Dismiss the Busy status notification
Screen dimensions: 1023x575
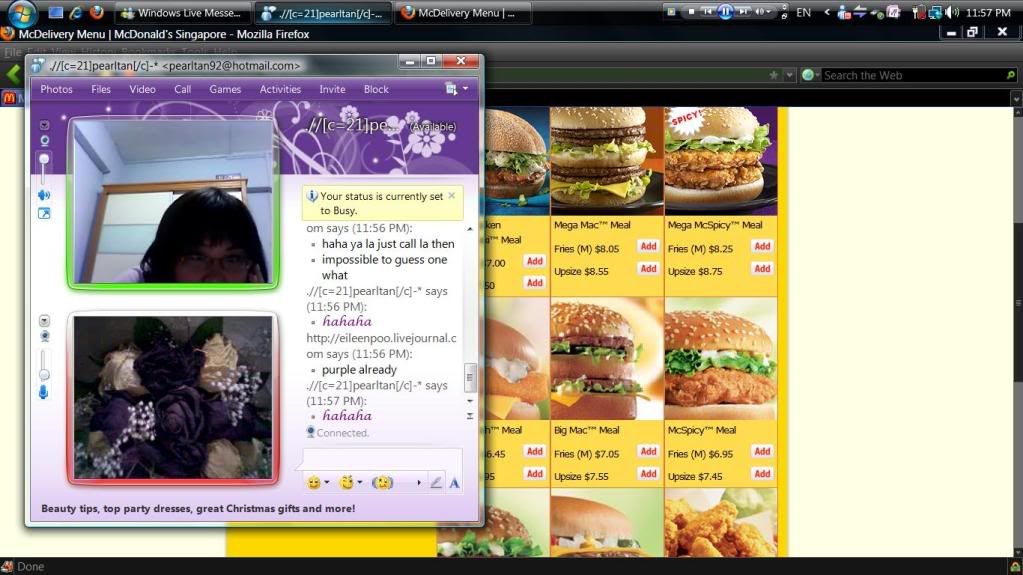pyautogui.click(x=451, y=195)
